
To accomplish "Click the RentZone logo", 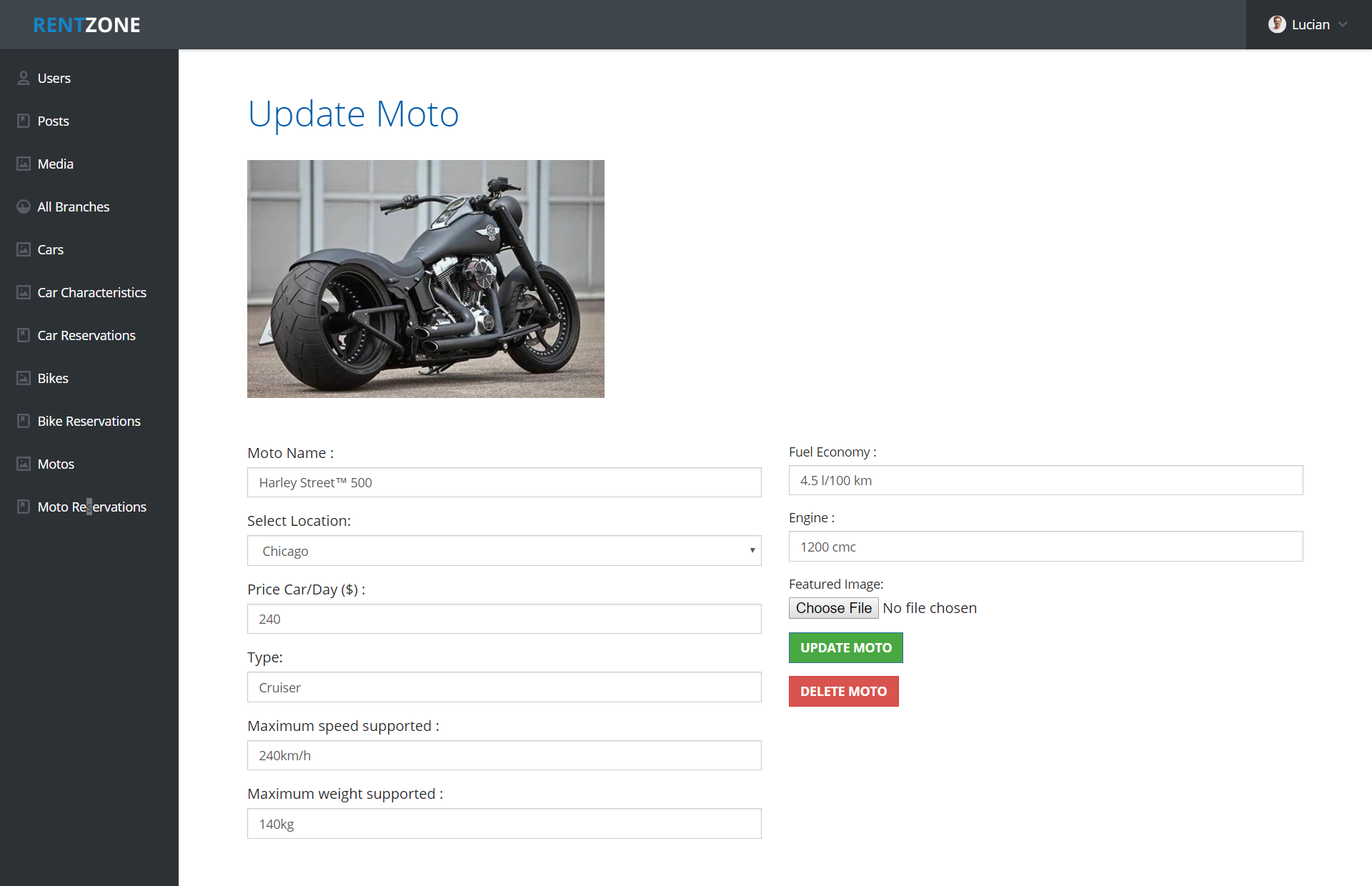I will (86, 25).
